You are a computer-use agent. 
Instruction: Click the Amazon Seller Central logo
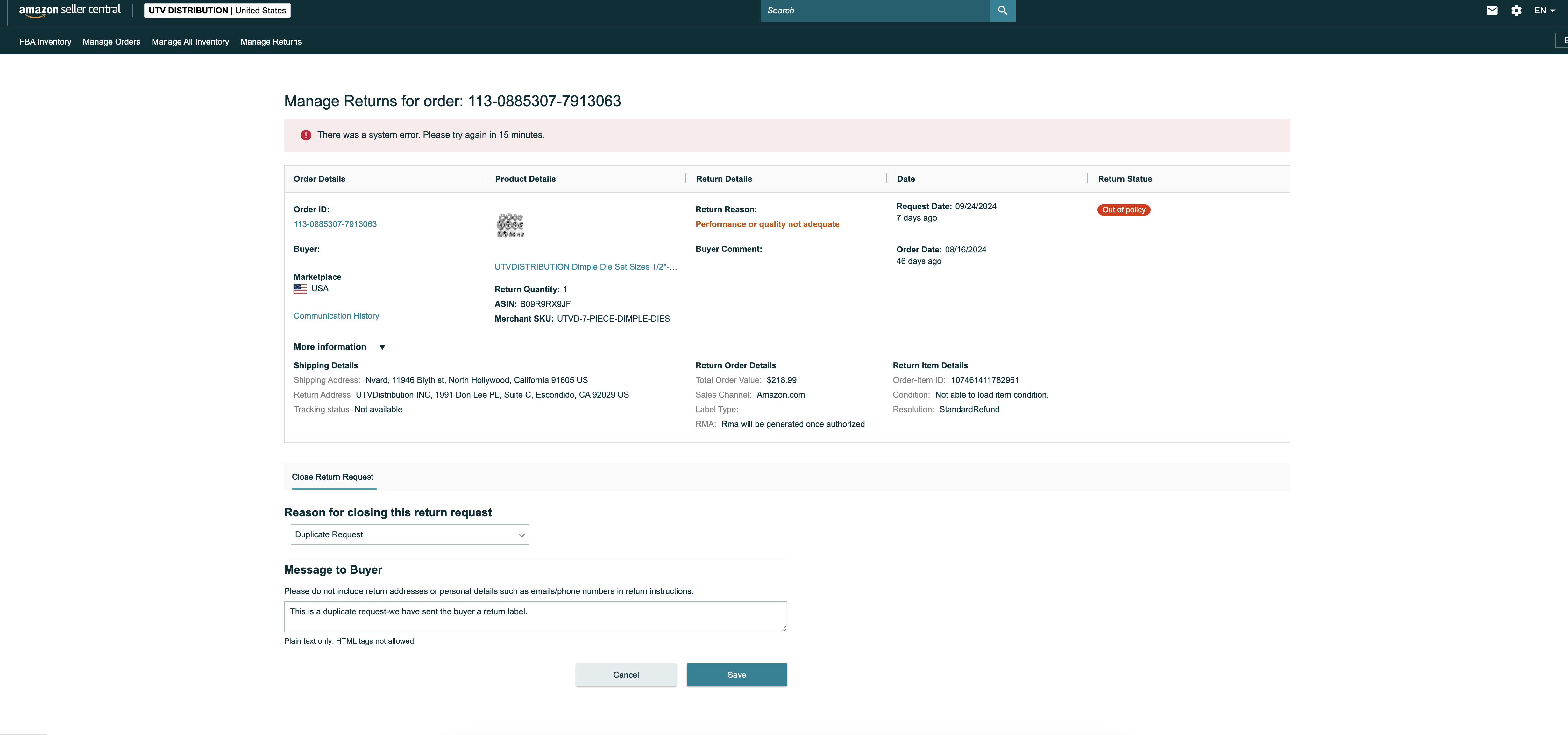click(70, 10)
